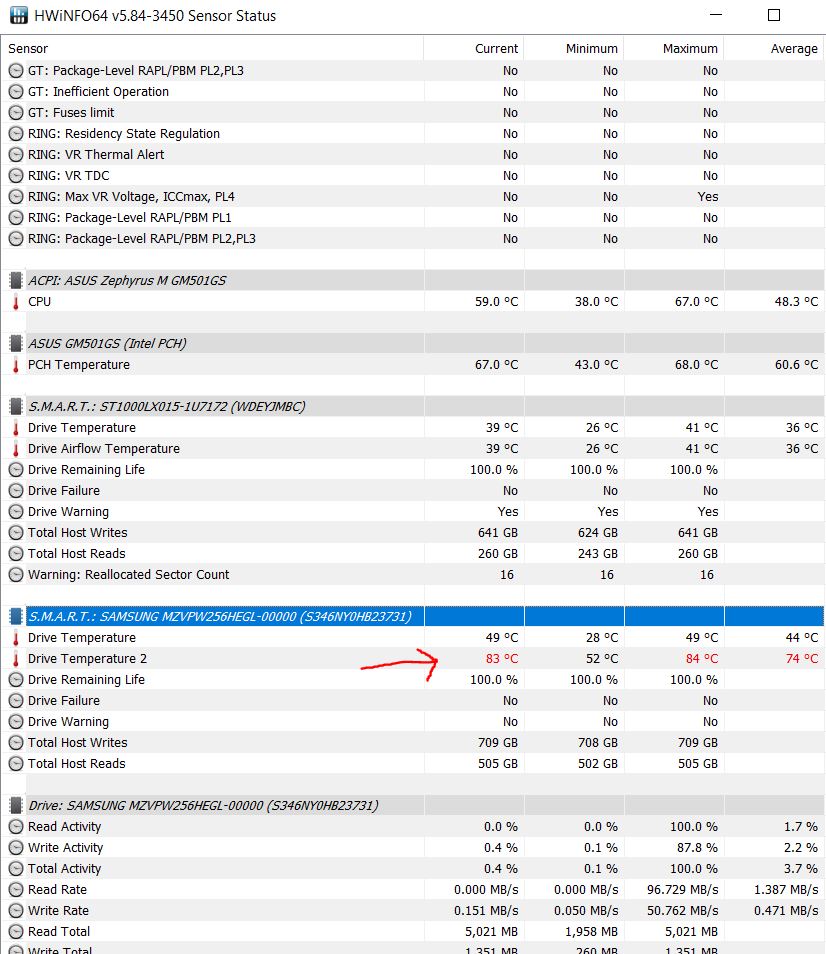Click the thermometer icon beside Drive Temperature 2
Image resolution: width=826 pixels, height=954 pixels.
[x=16, y=659]
